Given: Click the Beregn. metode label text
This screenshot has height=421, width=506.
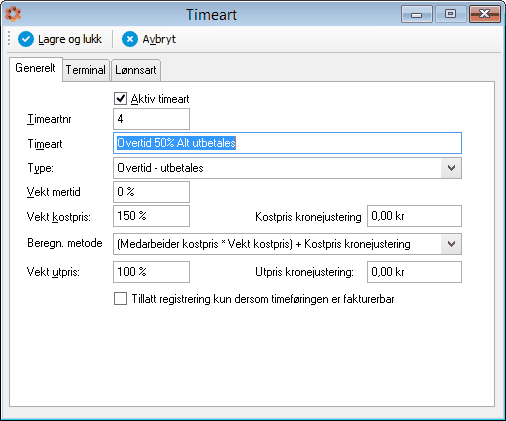Looking at the screenshot, I should [65, 243].
